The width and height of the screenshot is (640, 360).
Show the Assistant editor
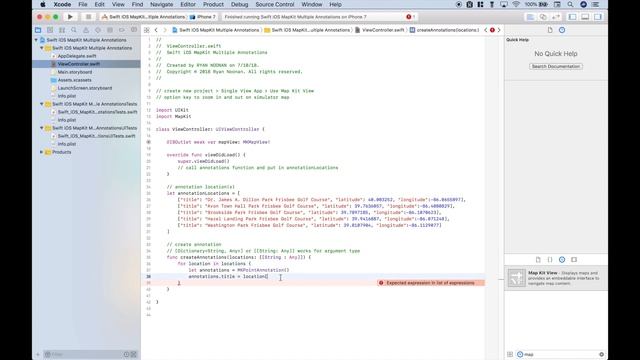(543, 17)
